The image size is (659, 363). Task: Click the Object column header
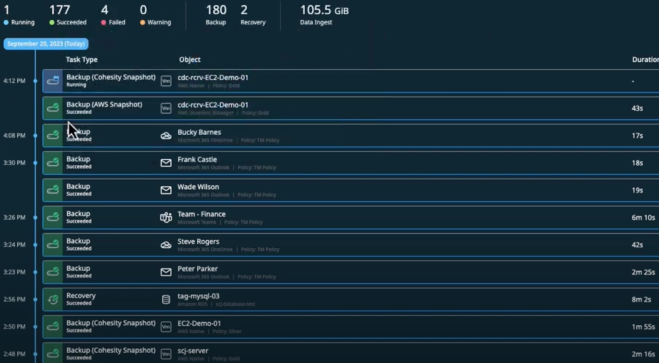[x=190, y=60]
